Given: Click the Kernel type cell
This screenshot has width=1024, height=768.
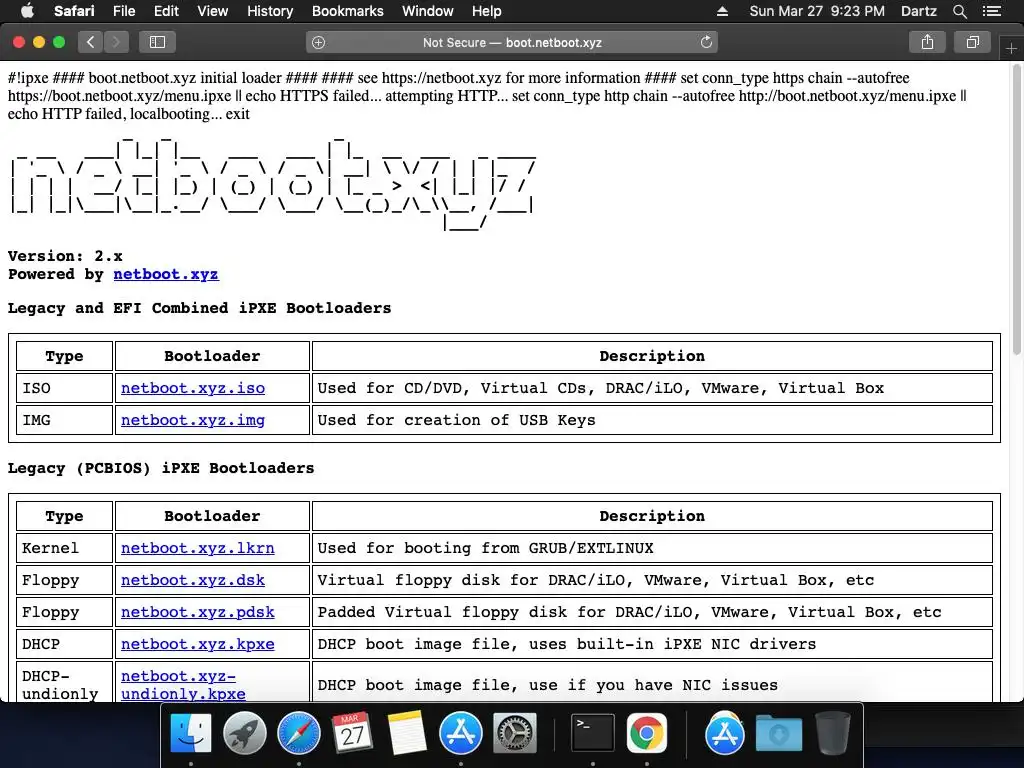Looking at the screenshot, I should [x=65, y=548].
